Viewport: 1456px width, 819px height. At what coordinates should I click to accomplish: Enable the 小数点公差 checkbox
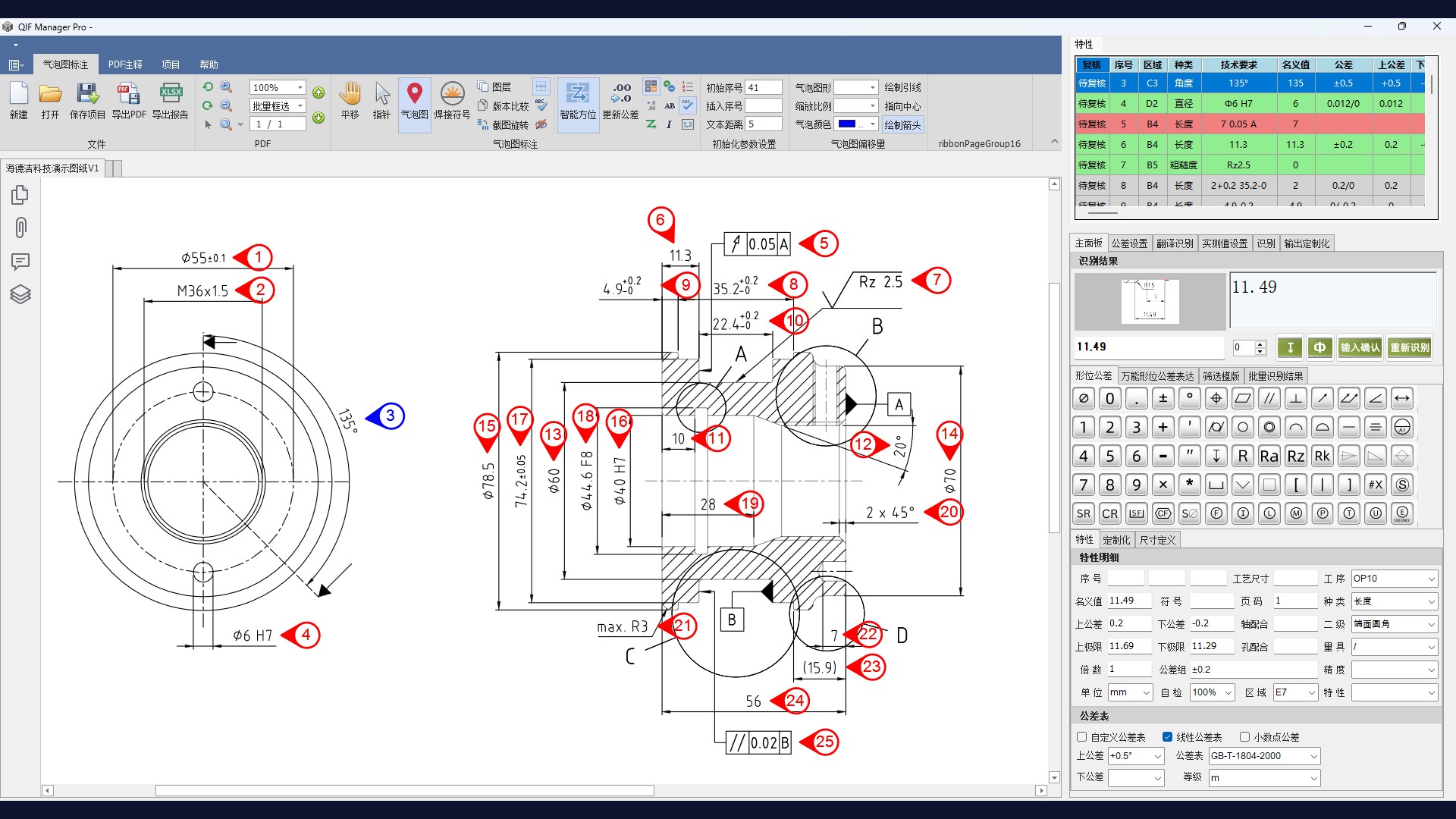pyautogui.click(x=1244, y=737)
